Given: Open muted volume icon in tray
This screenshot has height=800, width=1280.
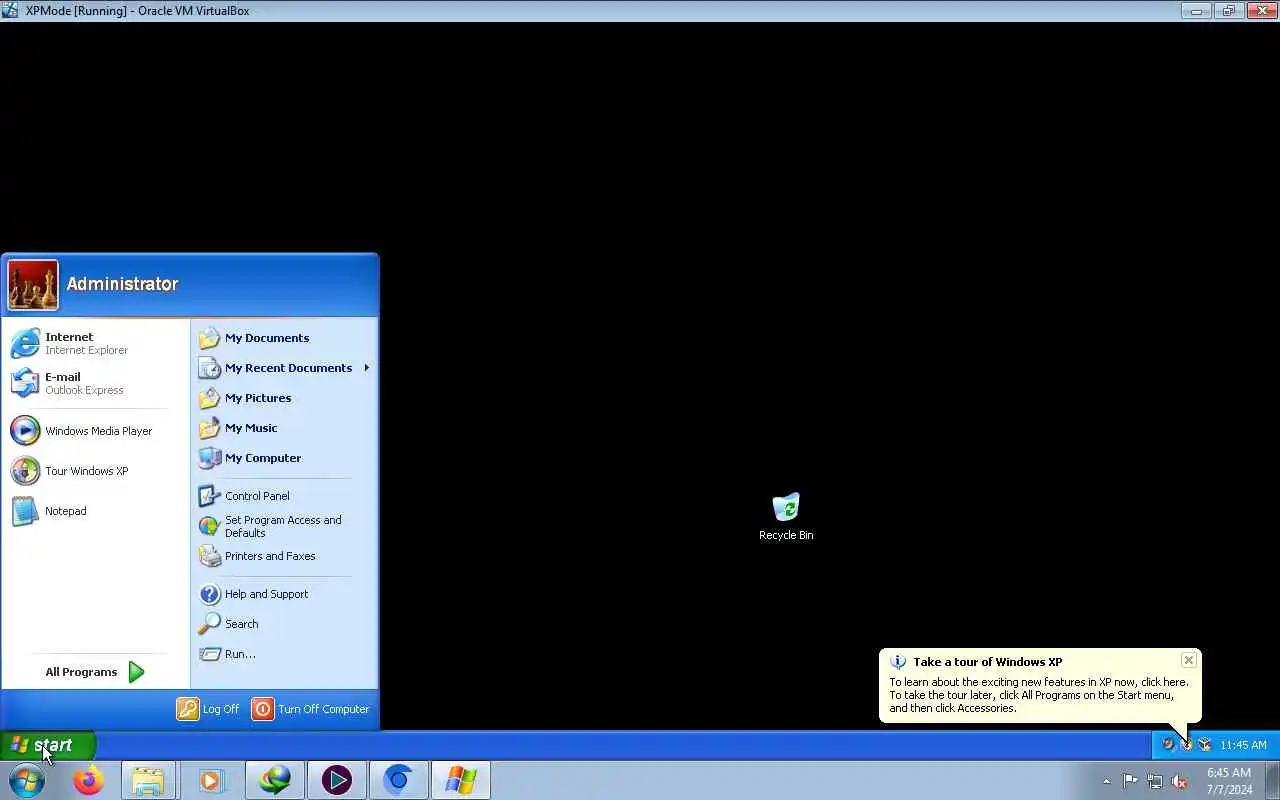Looking at the screenshot, I should [x=1180, y=781].
